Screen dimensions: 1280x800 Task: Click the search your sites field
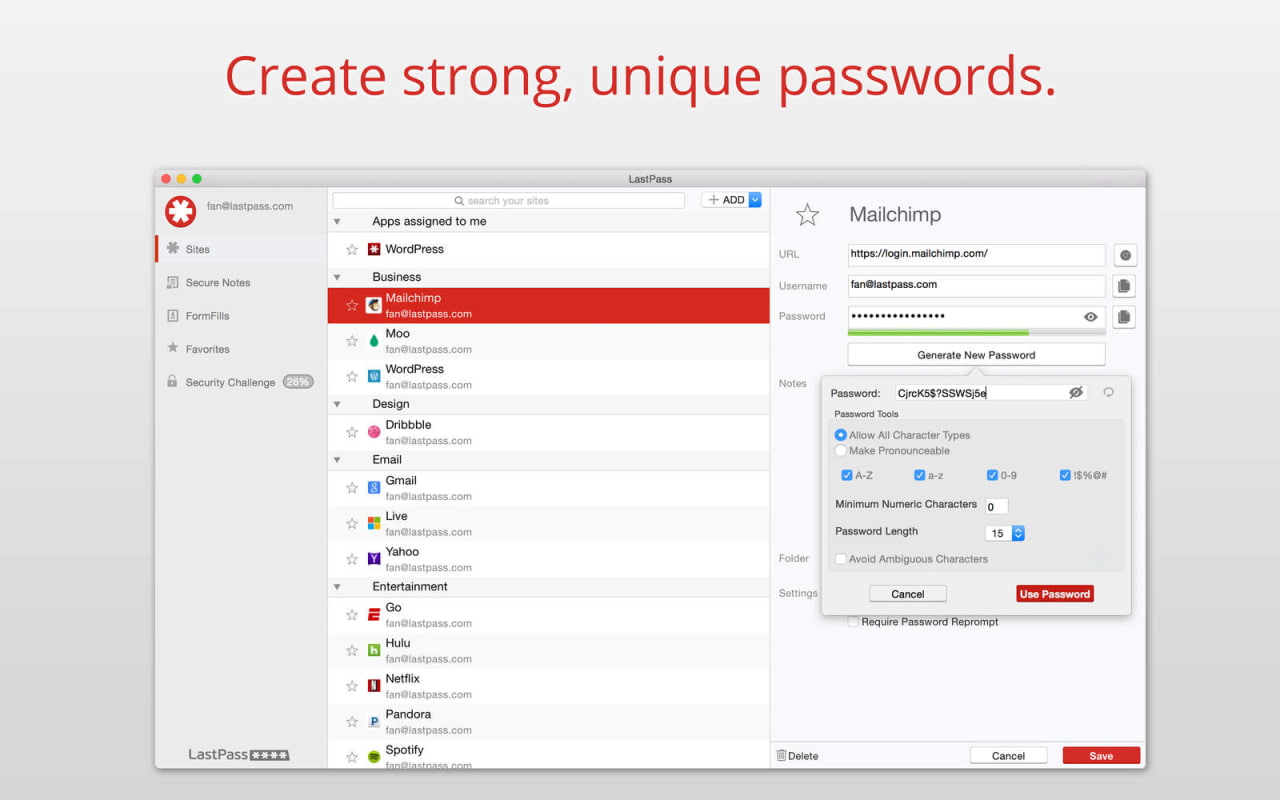pyautogui.click(x=509, y=201)
